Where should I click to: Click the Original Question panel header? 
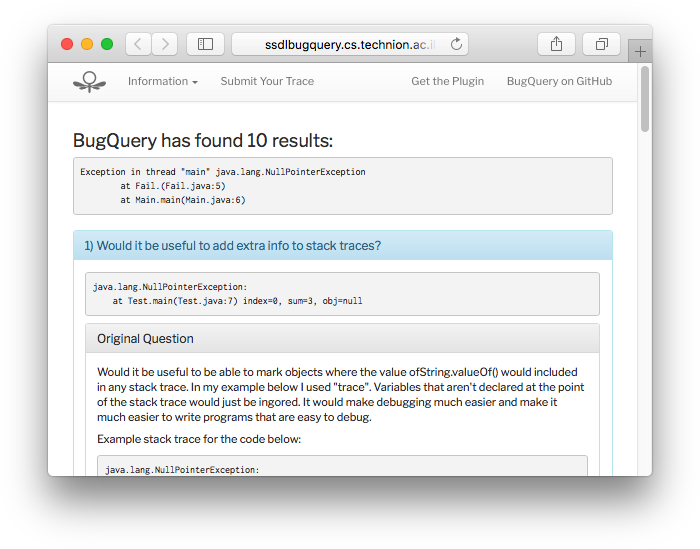342,339
